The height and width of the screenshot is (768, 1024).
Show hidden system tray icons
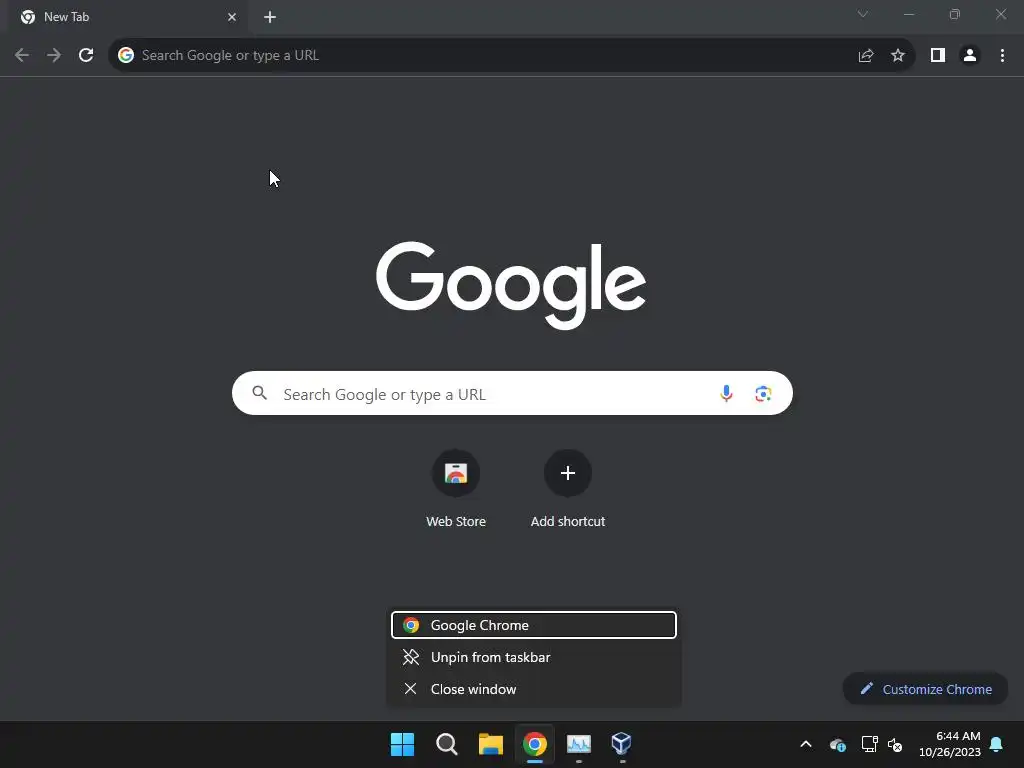click(x=806, y=744)
